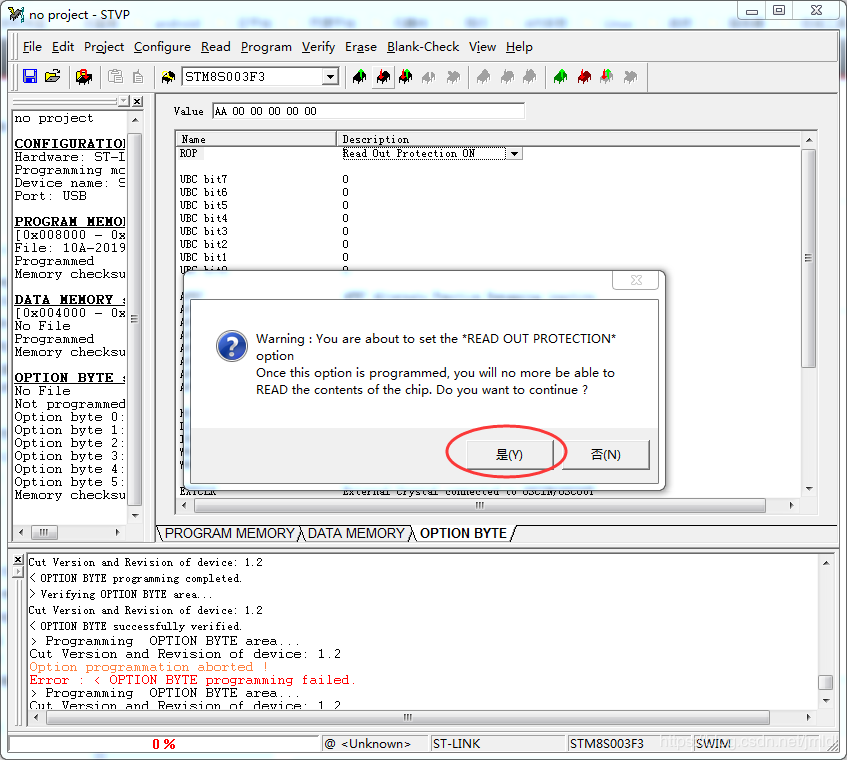Click the output log vertical scrollbar thumb

click(x=825, y=682)
